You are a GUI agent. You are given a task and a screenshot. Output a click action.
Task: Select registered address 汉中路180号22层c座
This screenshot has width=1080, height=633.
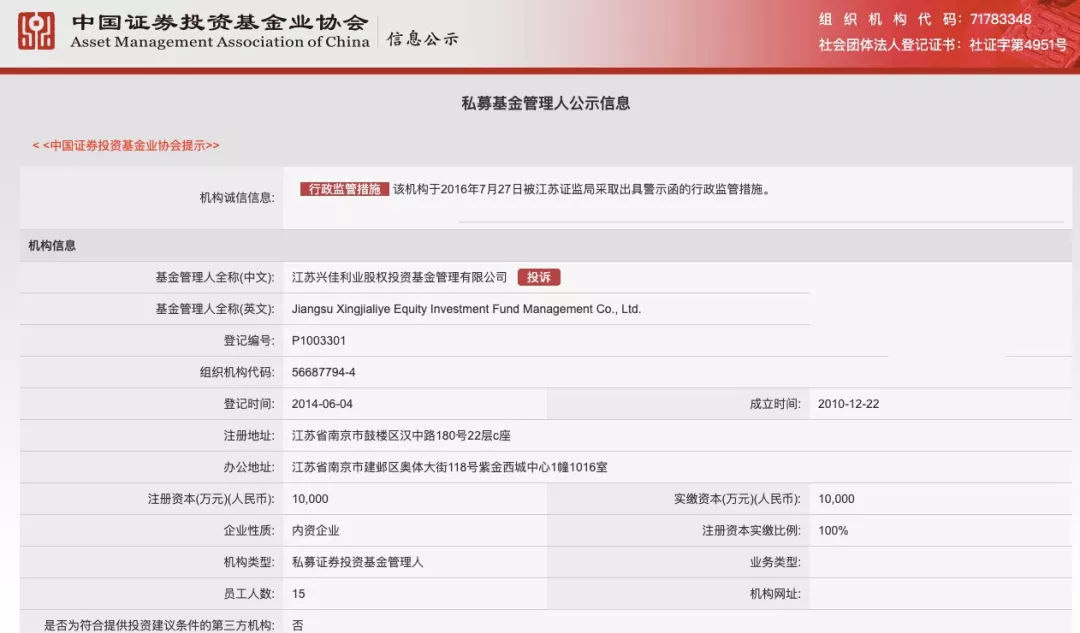pyautogui.click(x=455, y=435)
